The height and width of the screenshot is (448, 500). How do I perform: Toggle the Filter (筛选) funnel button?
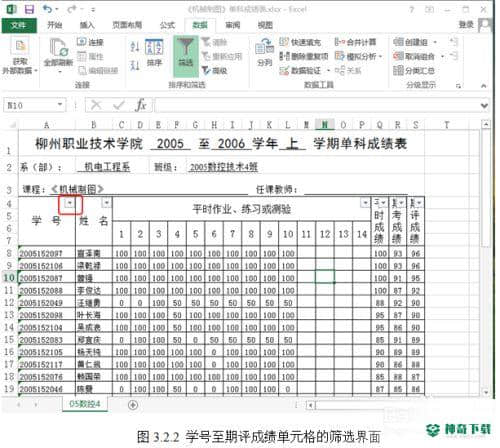(185, 56)
